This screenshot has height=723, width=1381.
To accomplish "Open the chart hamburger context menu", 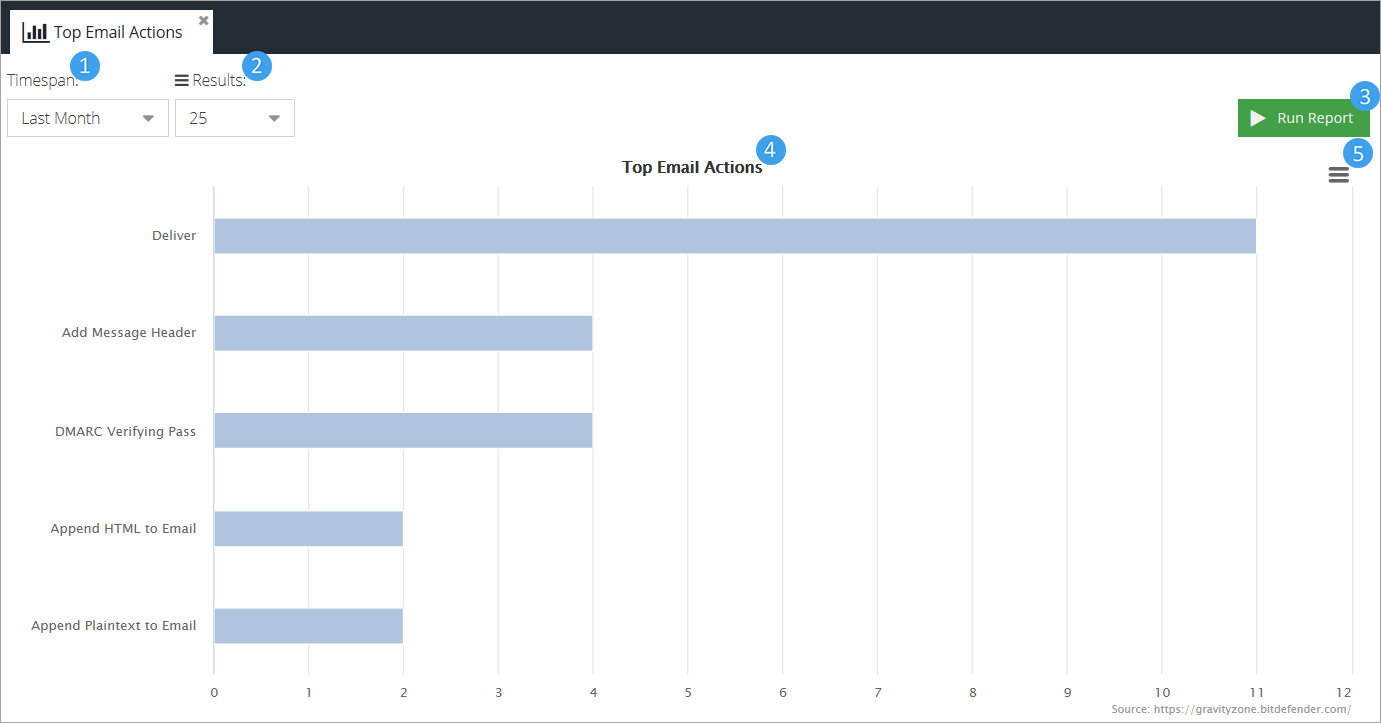I will [x=1338, y=175].
